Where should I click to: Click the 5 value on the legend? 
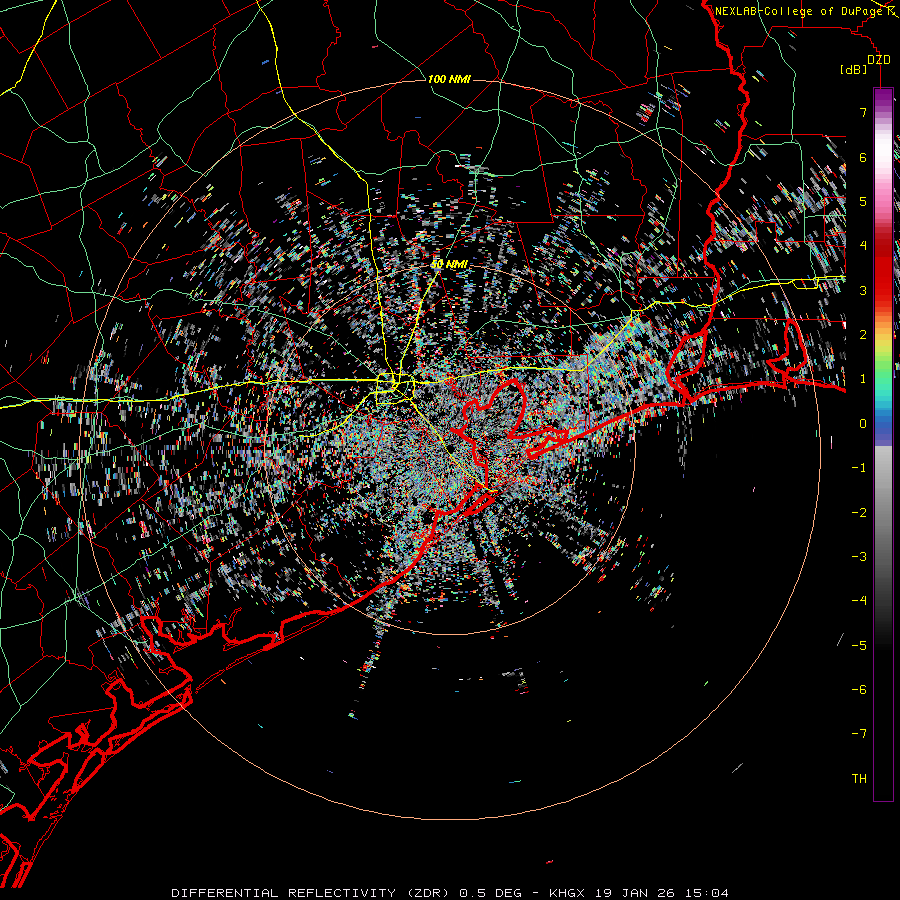point(863,201)
